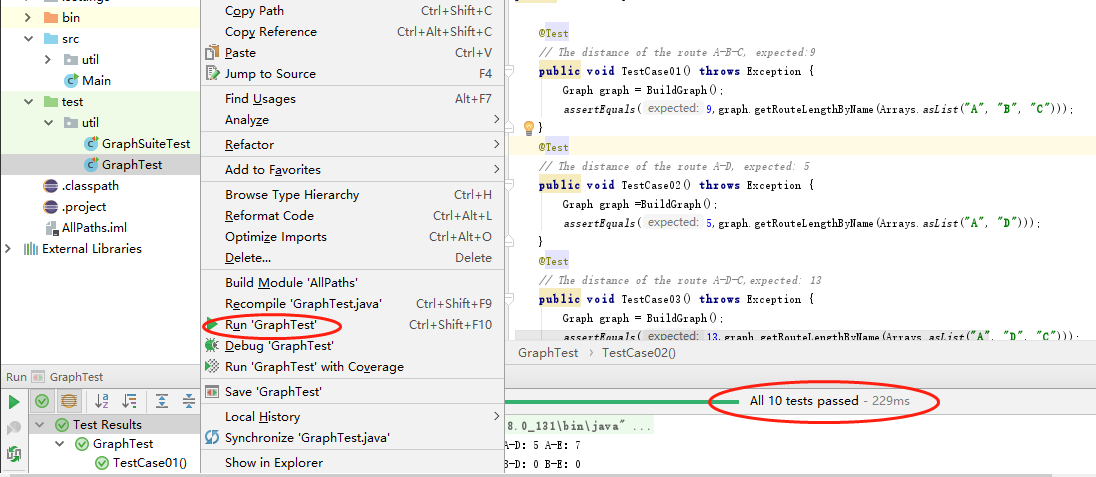Click console line 'A-D: 5 A-E: 7'
The width and height of the screenshot is (1096, 477).
click(x=542, y=446)
